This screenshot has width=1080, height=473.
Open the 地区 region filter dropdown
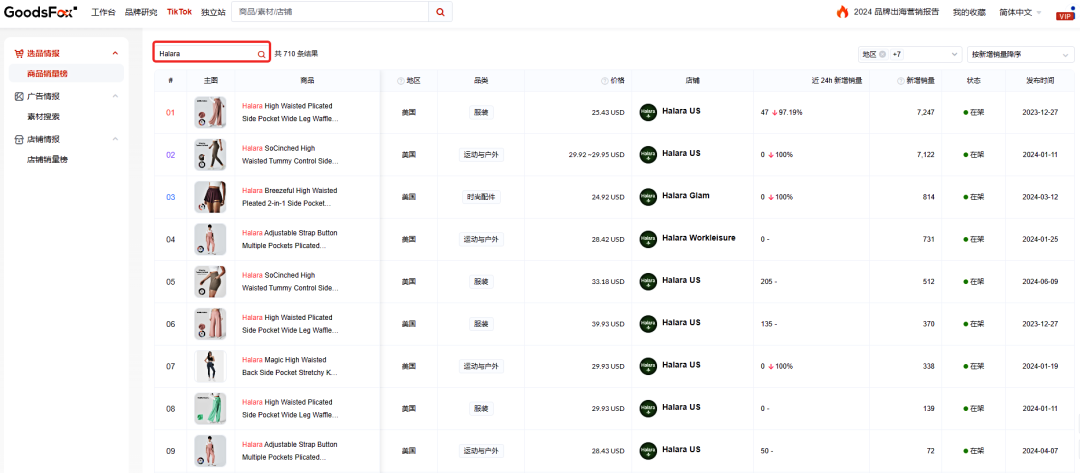(x=910, y=54)
